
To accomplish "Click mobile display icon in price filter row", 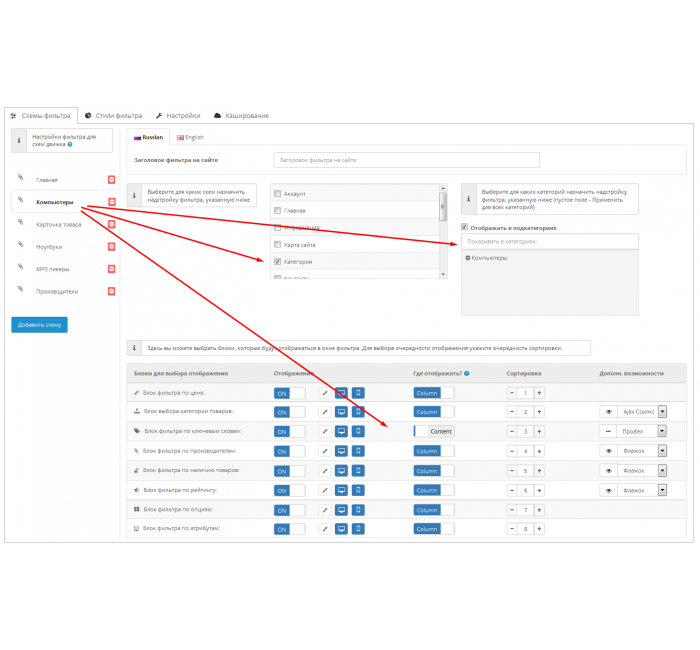I will (358, 393).
